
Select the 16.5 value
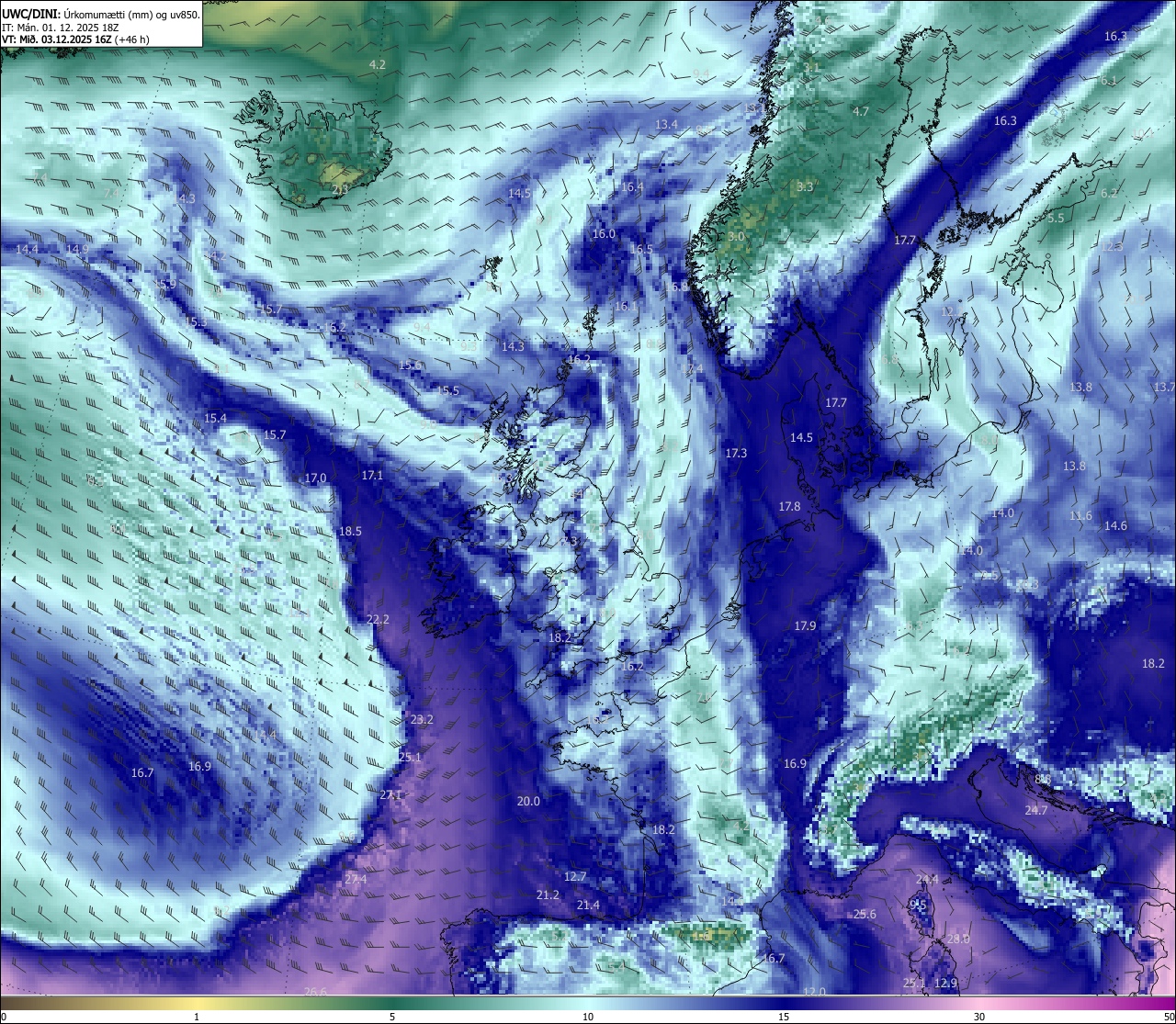click(x=641, y=249)
